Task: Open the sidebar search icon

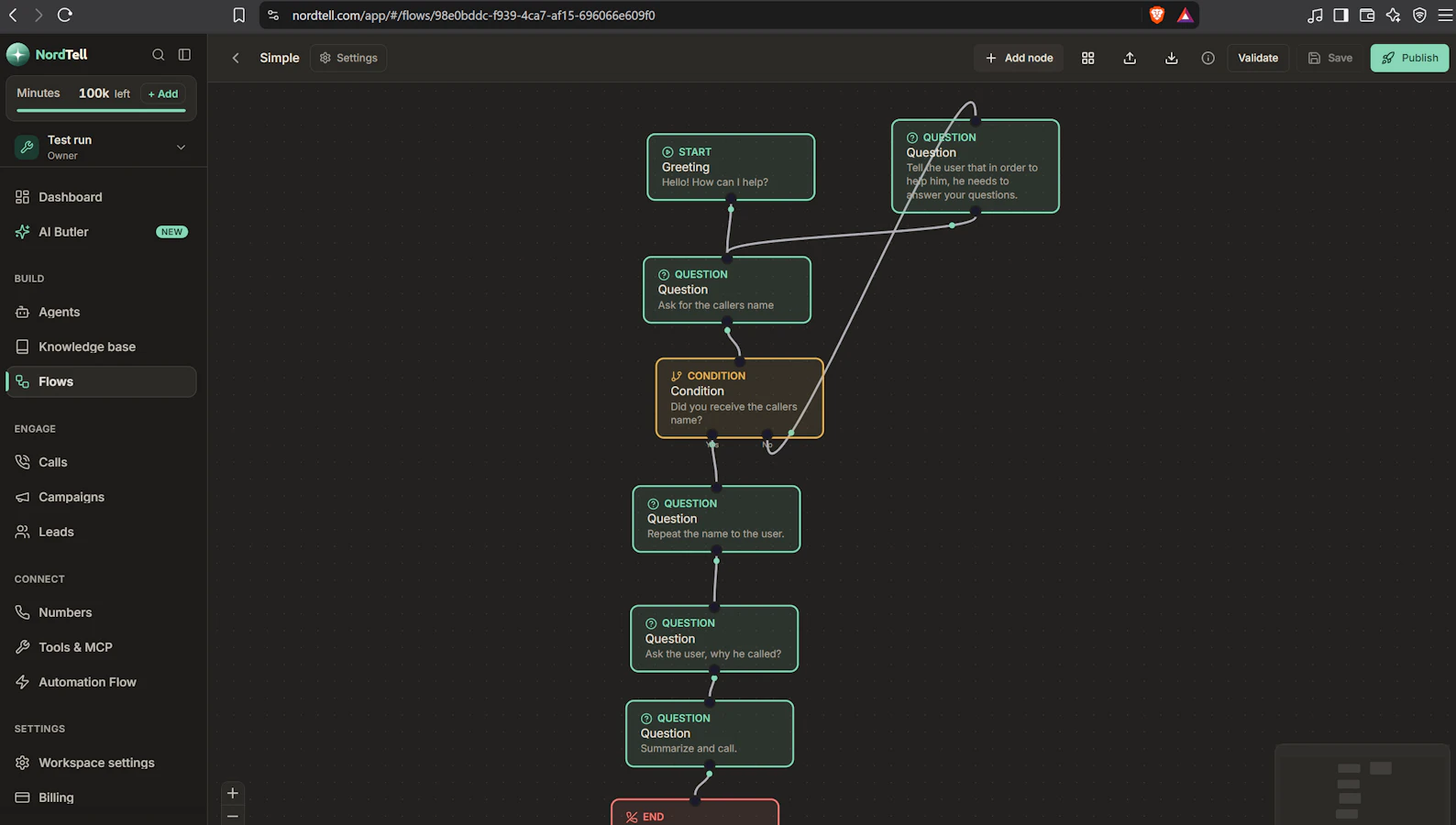Action: (x=159, y=55)
